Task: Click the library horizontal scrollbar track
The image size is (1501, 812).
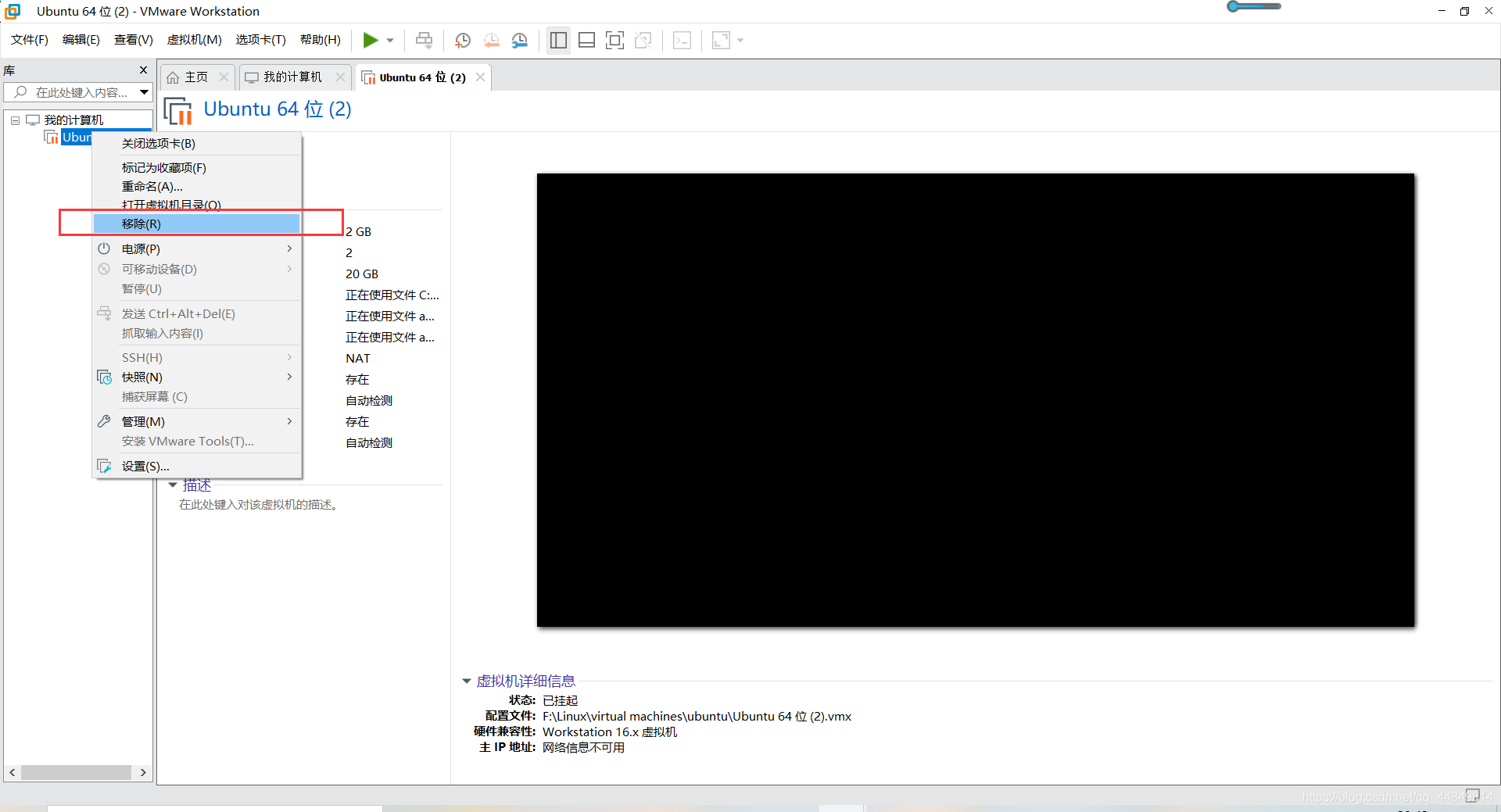Action: point(76,772)
